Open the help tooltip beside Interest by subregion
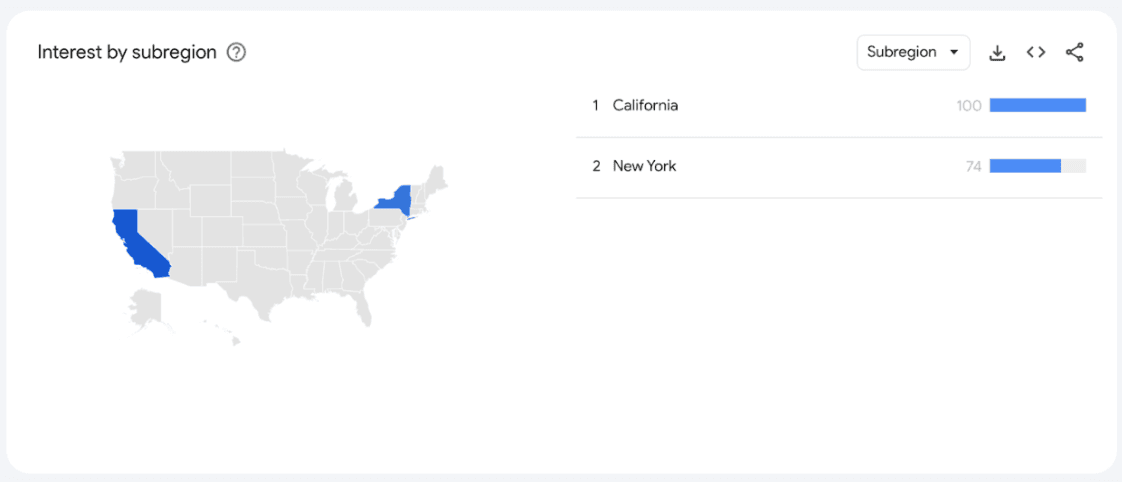 236,53
